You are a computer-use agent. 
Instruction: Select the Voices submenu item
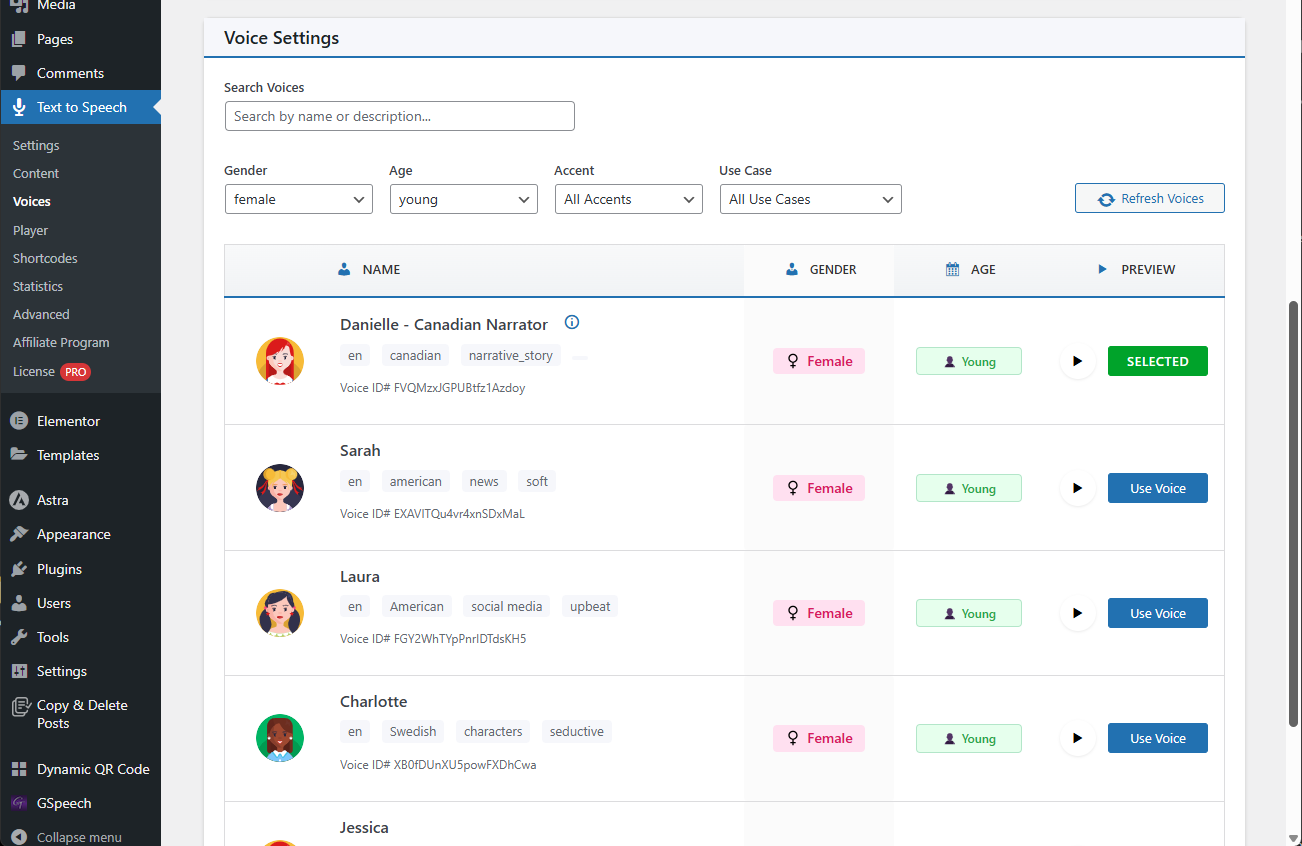32,201
